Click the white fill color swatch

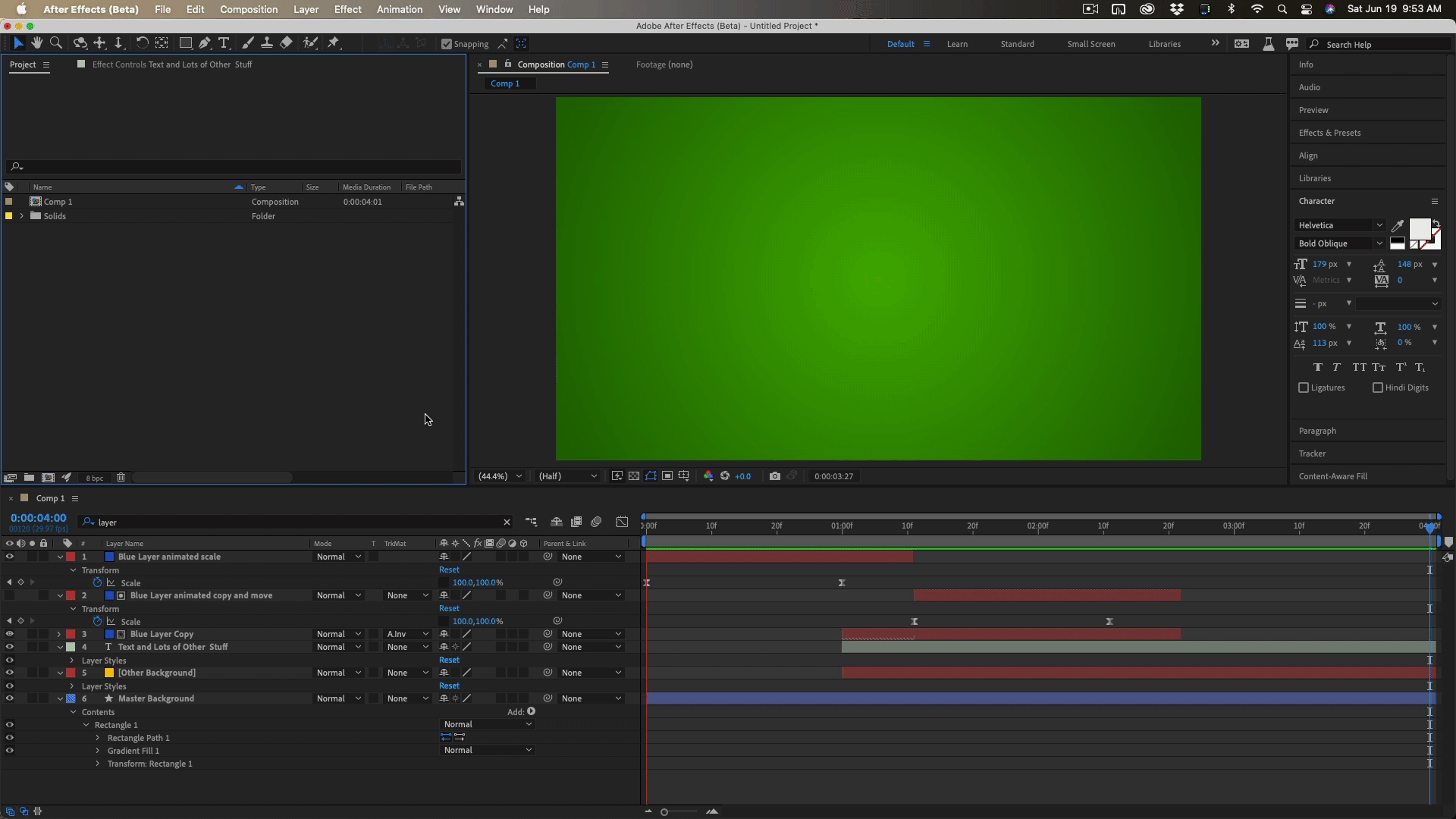1419,229
